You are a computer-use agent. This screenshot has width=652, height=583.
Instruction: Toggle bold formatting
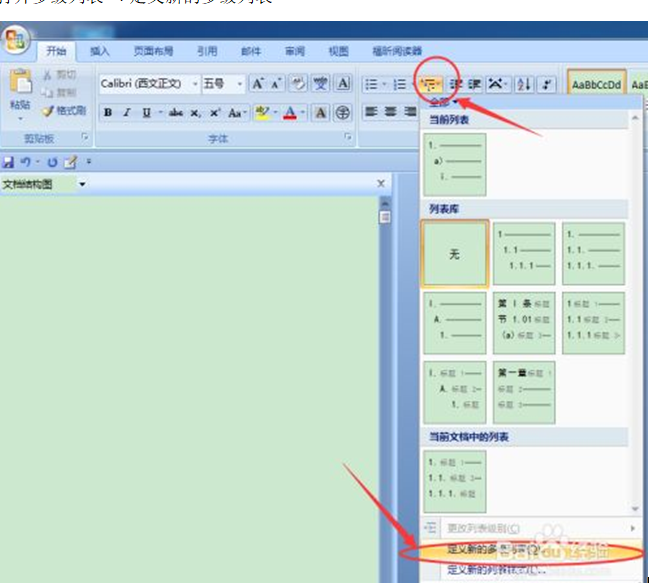[x=108, y=113]
